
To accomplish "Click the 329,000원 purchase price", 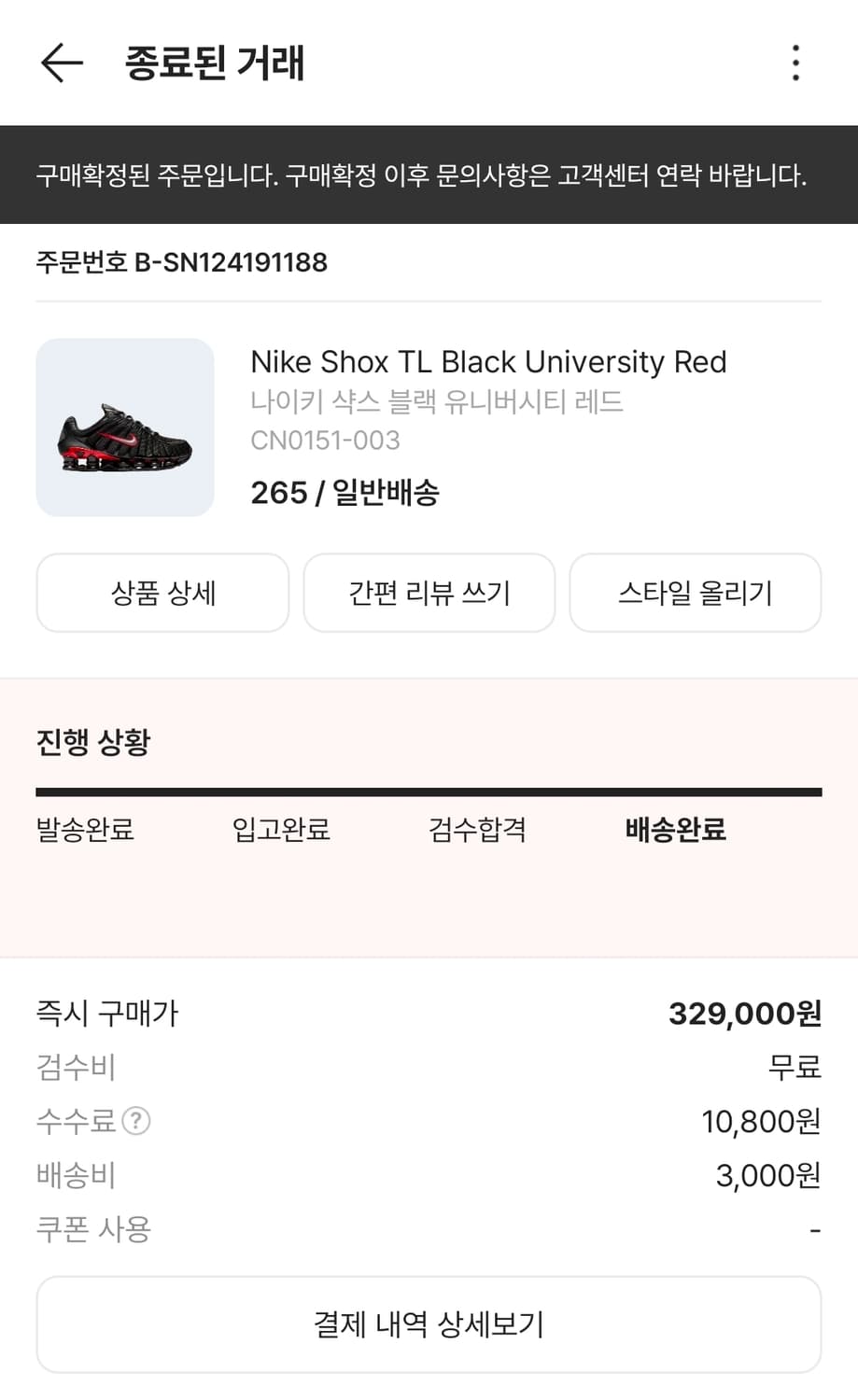I will (x=744, y=1013).
